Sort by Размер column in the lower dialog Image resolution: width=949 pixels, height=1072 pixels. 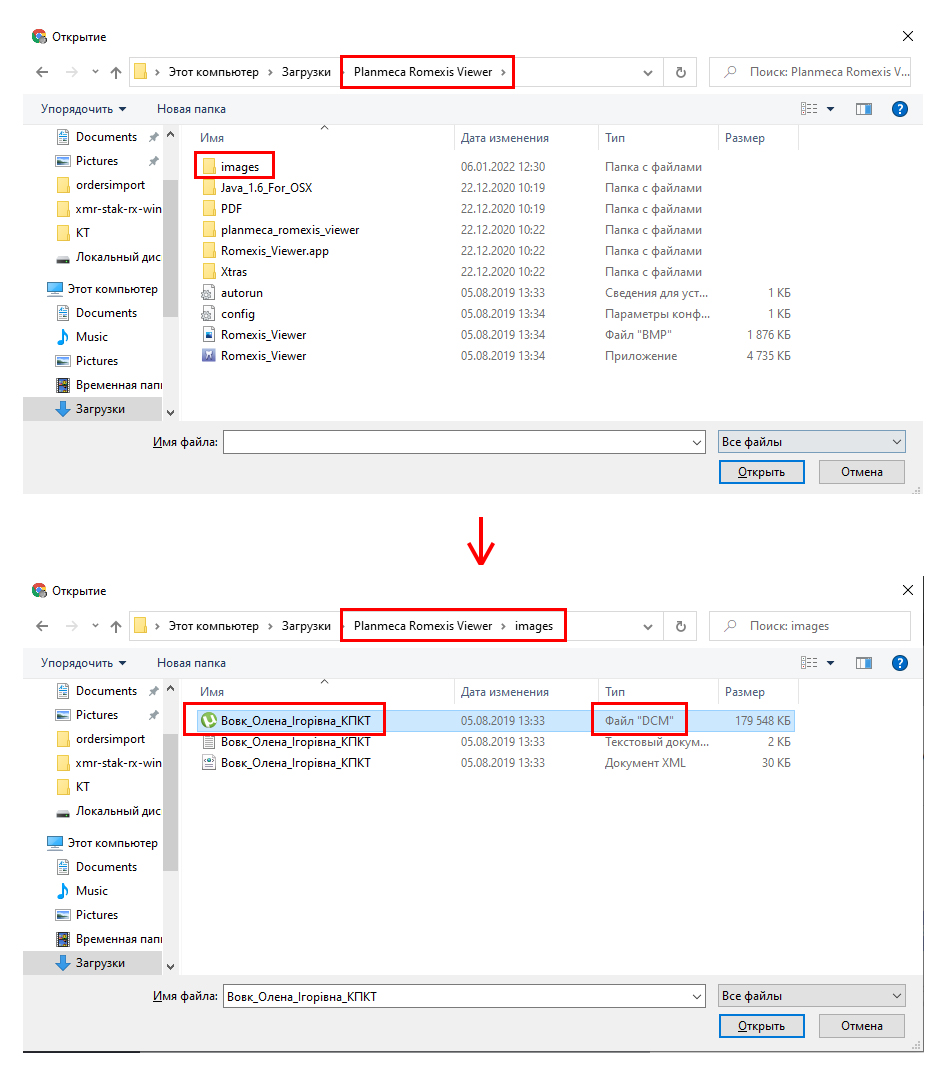tap(745, 692)
